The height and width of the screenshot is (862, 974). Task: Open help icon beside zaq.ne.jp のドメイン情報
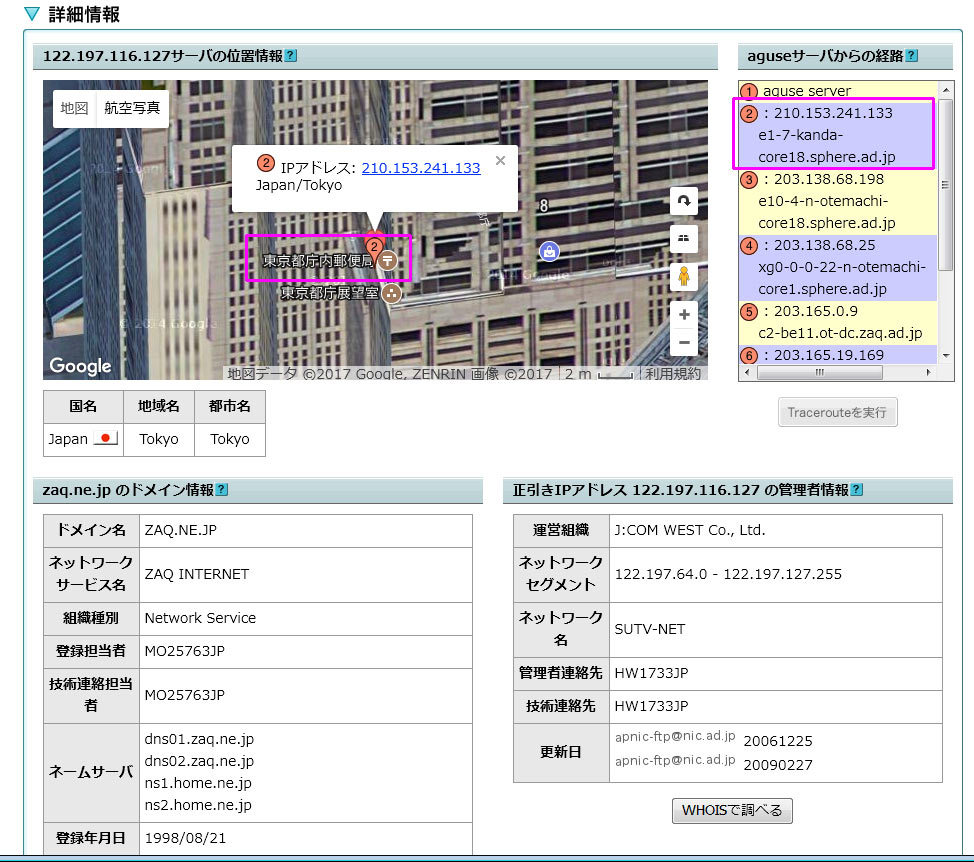click(x=222, y=490)
